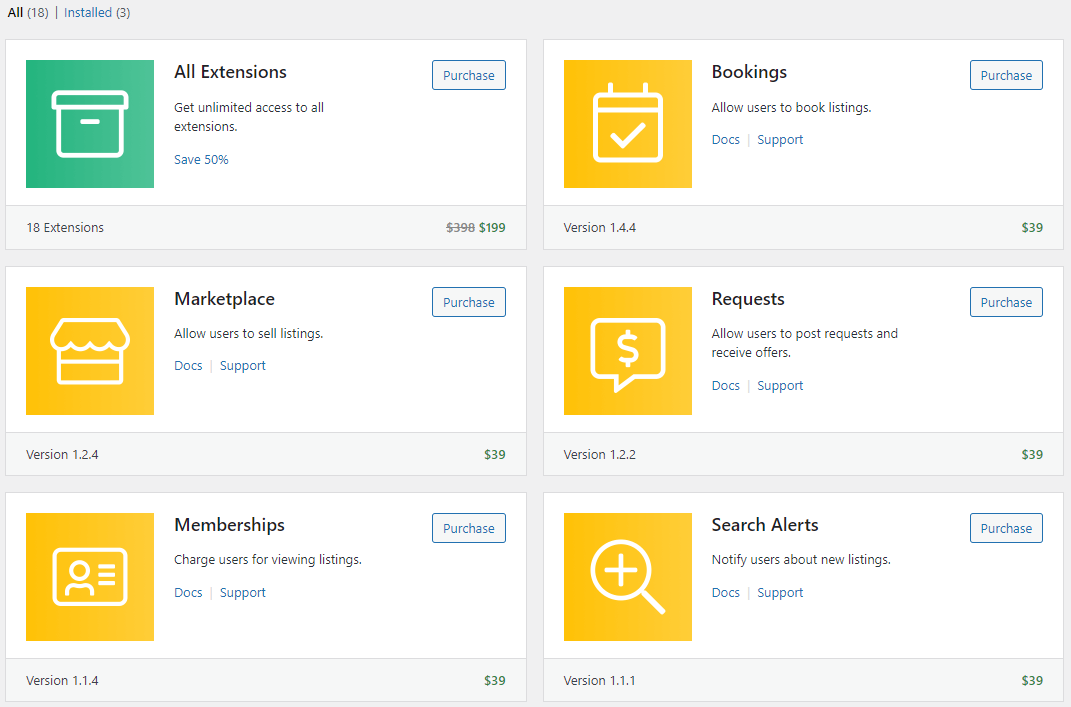
Task: Select the All extensions filter
Action: 14,12
